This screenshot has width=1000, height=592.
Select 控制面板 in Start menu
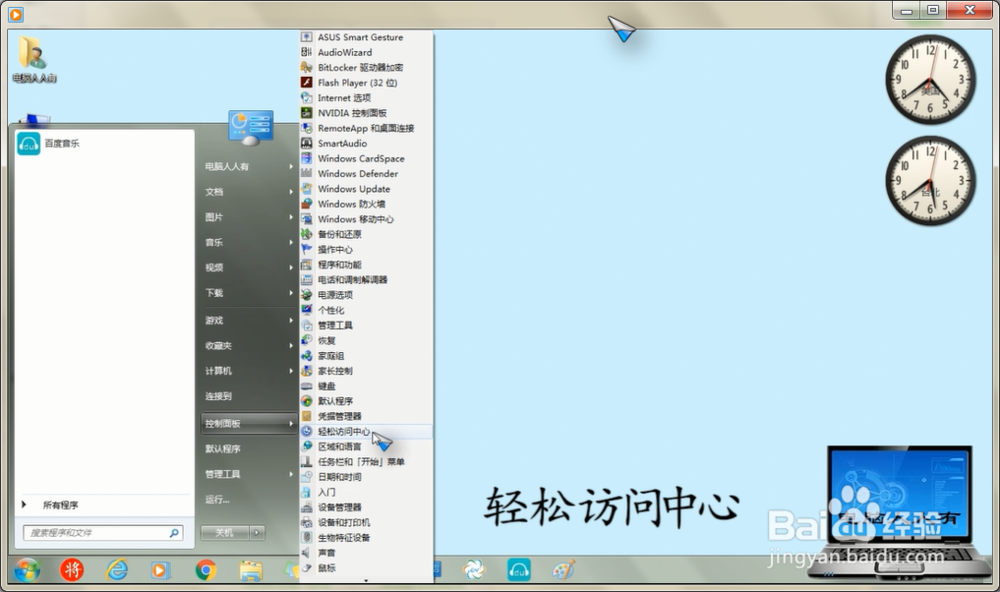click(248, 424)
